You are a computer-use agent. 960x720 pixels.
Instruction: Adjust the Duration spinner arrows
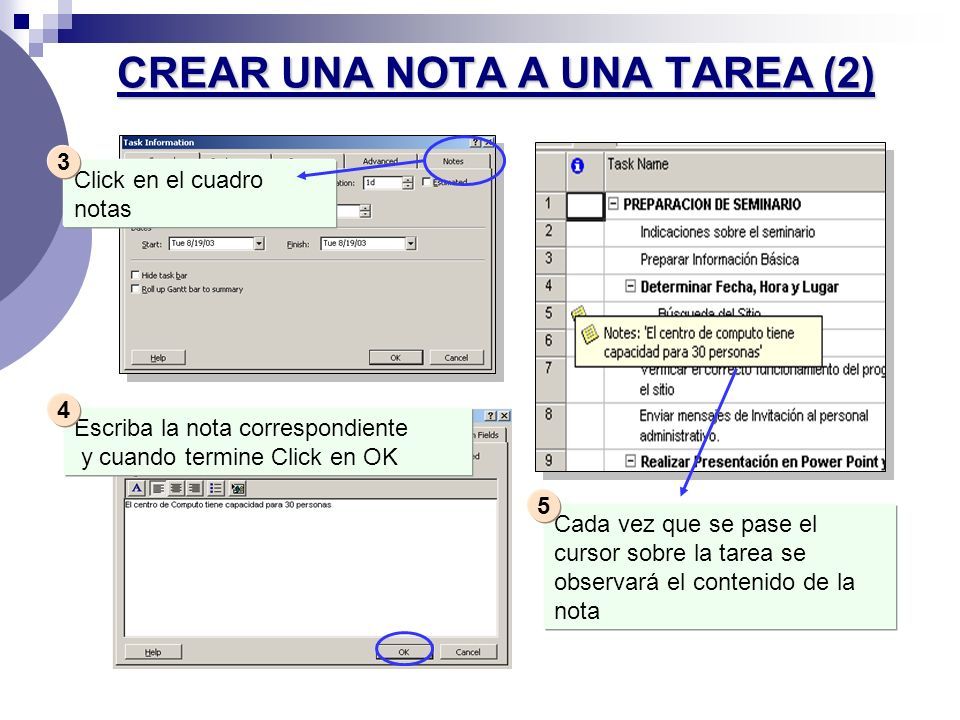coord(408,182)
